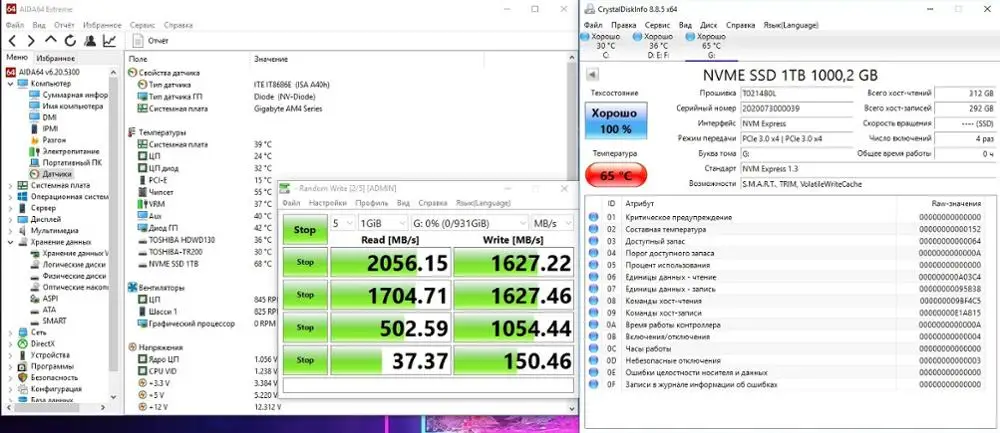Open AIDA64 Сервис menu
Image resolution: width=1000 pixels, height=433 pixels.
[x=142, y=25]
